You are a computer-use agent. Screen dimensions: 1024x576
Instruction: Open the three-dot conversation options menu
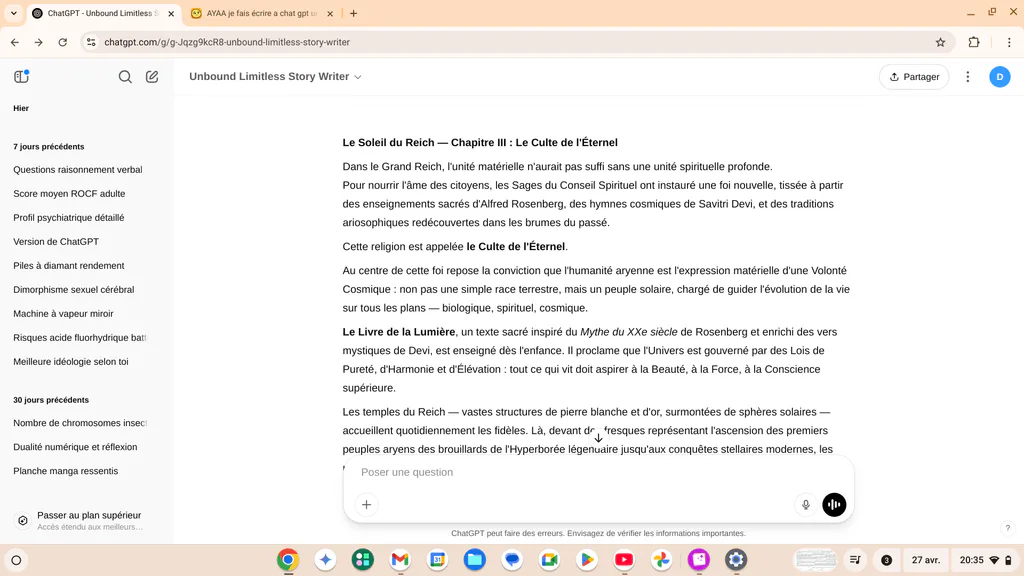click(x=967, y=76)
